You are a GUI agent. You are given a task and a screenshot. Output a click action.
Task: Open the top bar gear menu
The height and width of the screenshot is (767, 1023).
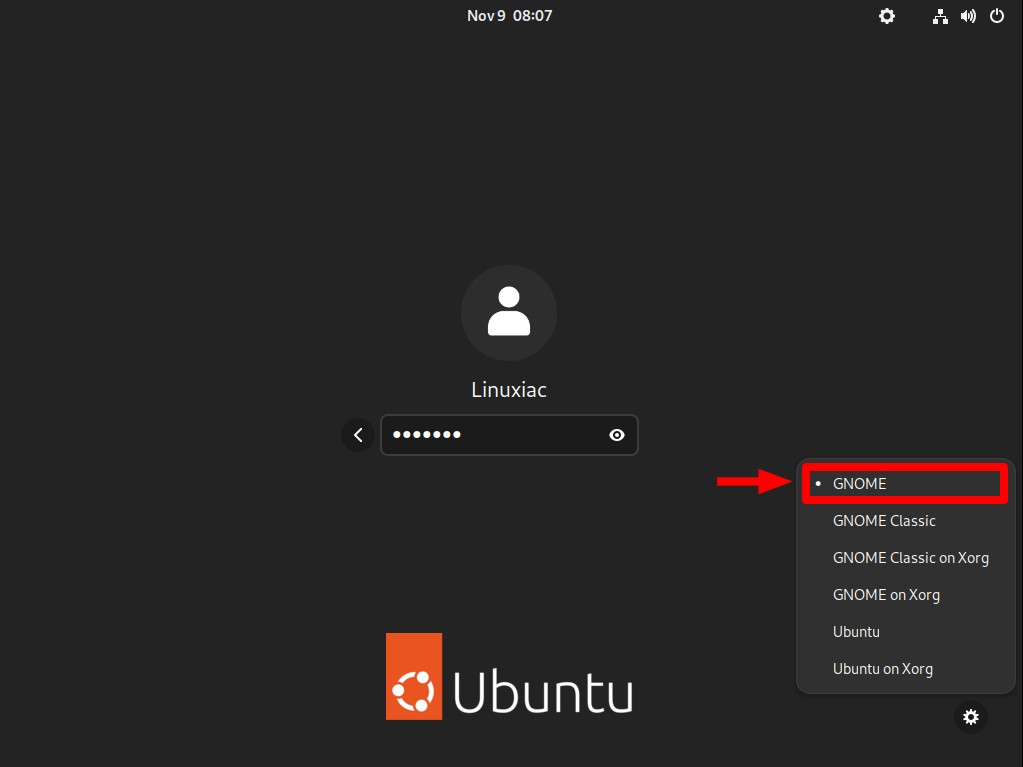pos(887,16)
